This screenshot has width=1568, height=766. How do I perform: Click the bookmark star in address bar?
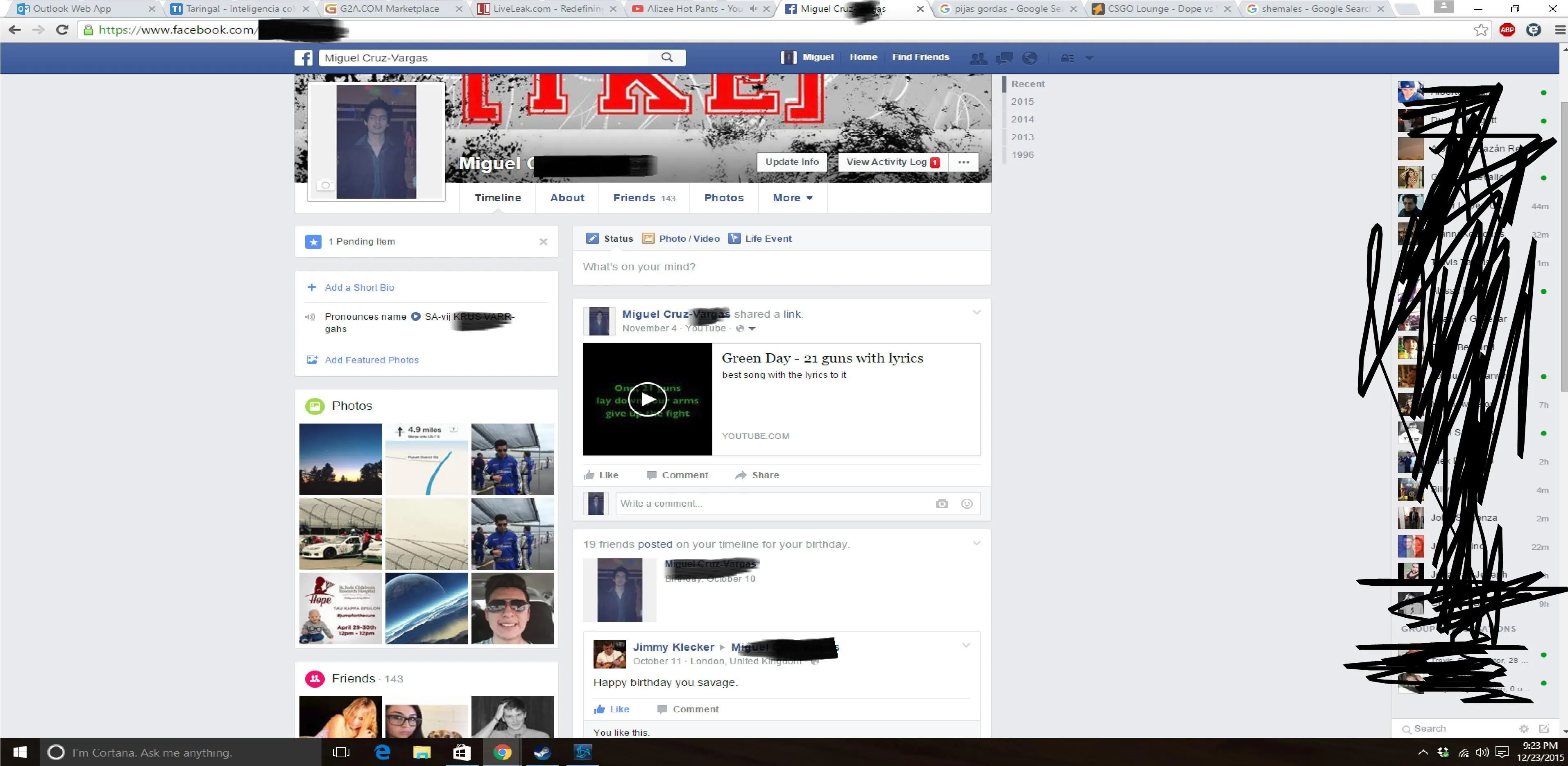(1481, 30)
